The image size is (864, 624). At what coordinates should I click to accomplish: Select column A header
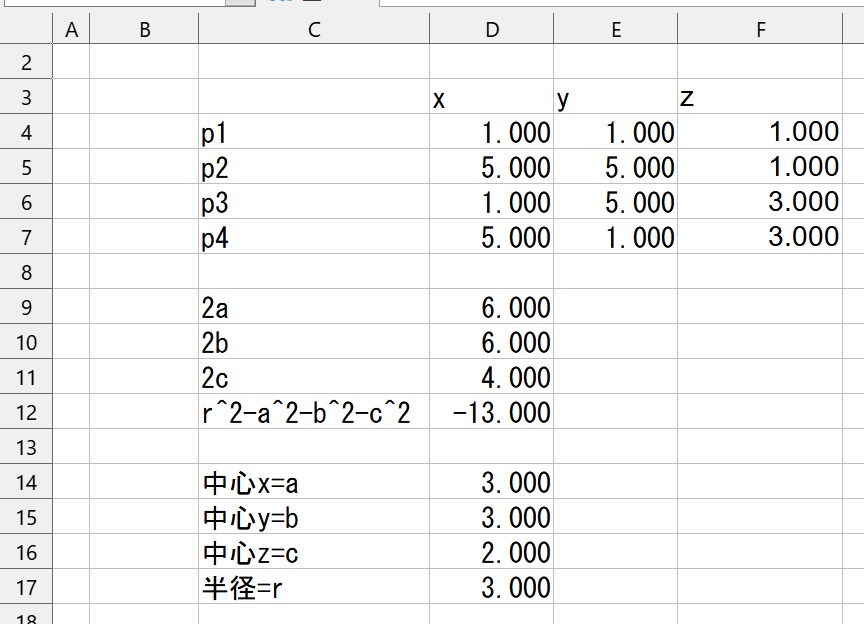(71, 29)
